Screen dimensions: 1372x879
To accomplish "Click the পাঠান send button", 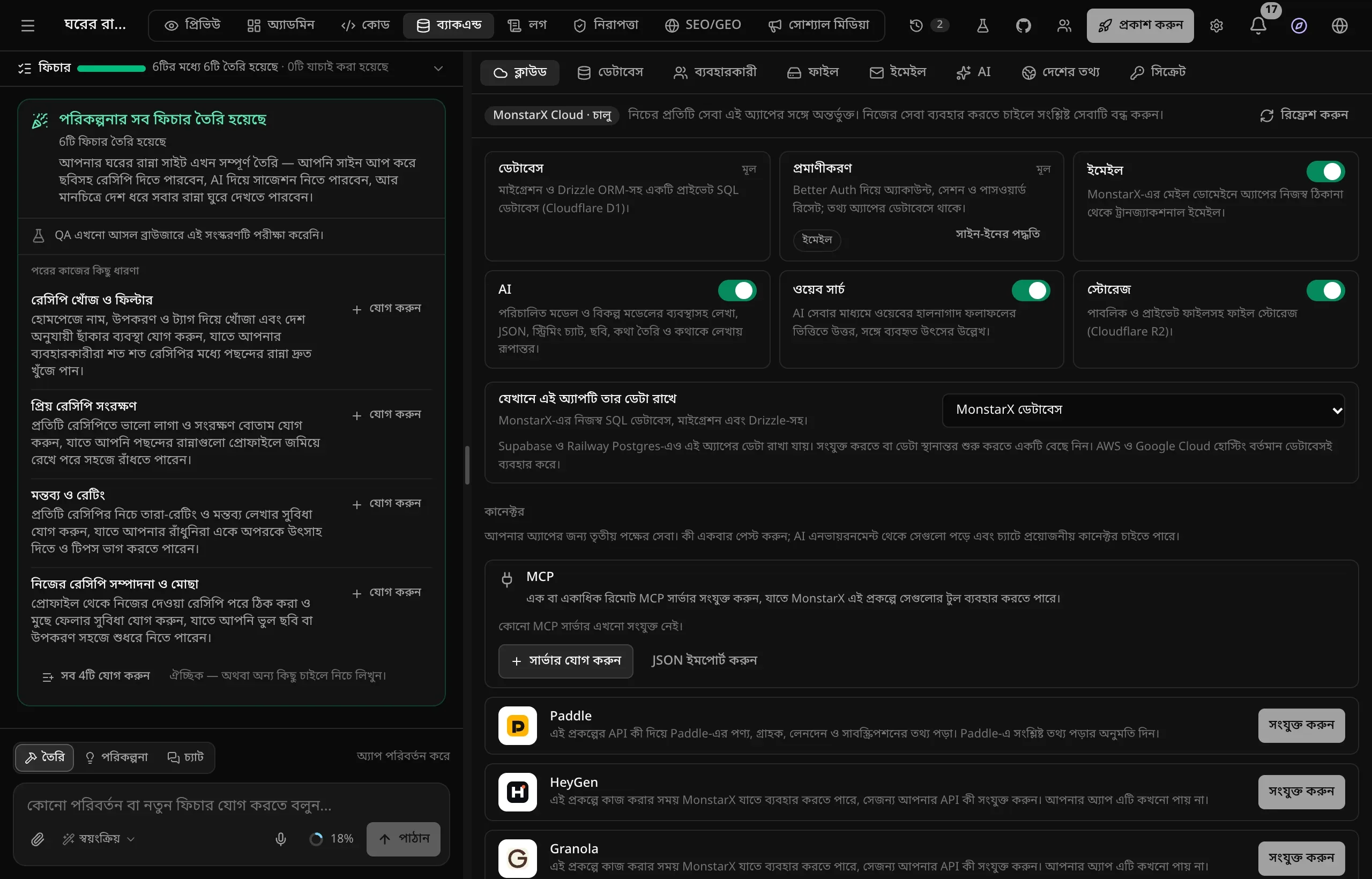I will [403, 838].
